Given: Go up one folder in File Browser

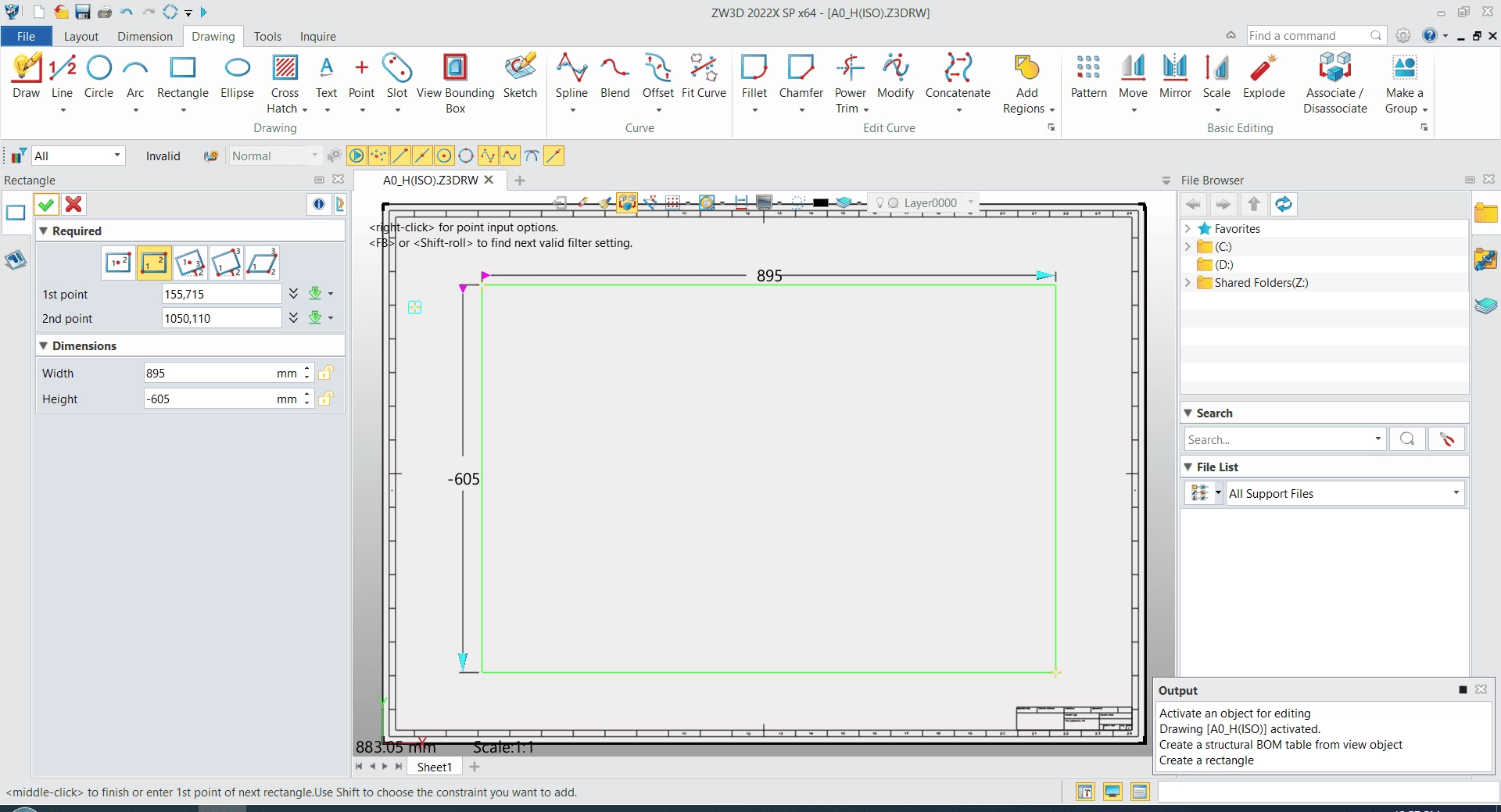Looking at the screenshot, I should click(x=1254, y=205).
